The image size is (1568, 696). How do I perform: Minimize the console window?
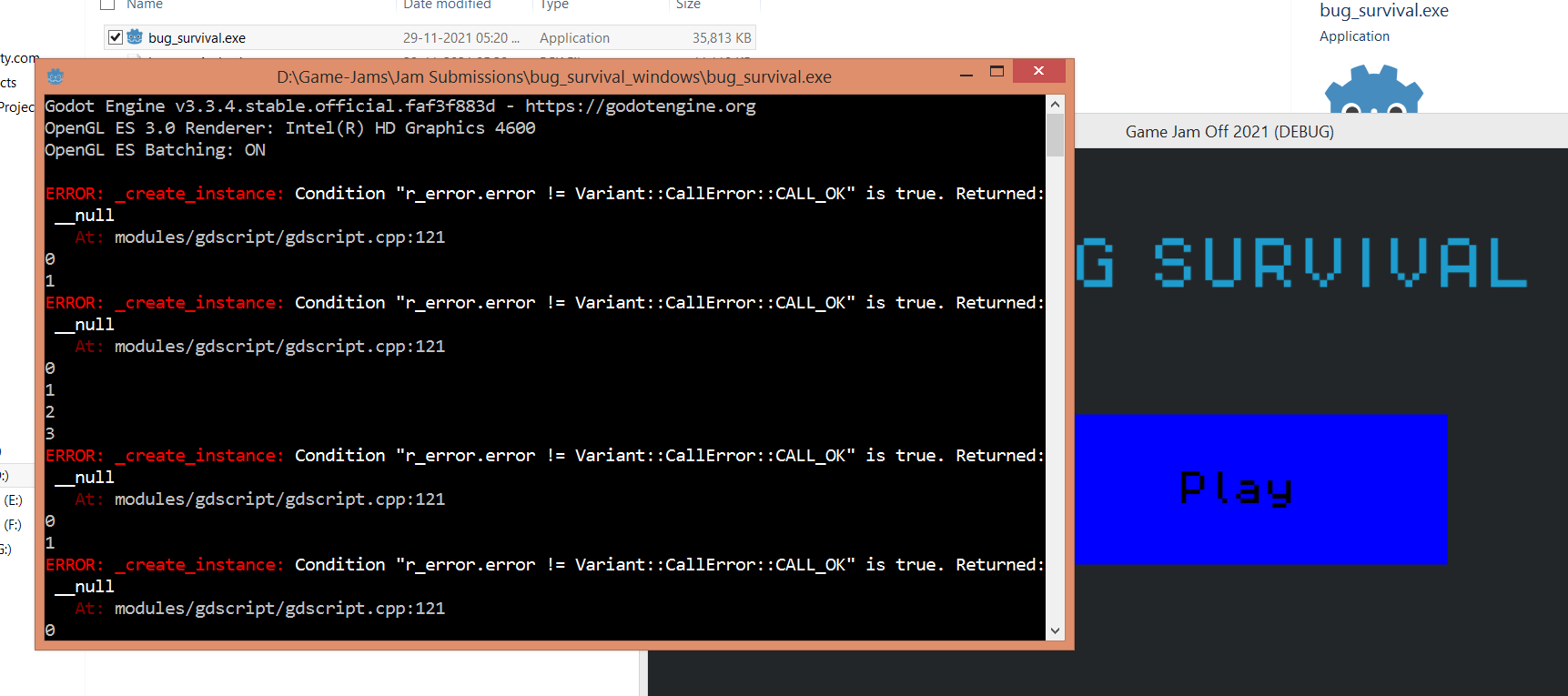click(966, 73)
